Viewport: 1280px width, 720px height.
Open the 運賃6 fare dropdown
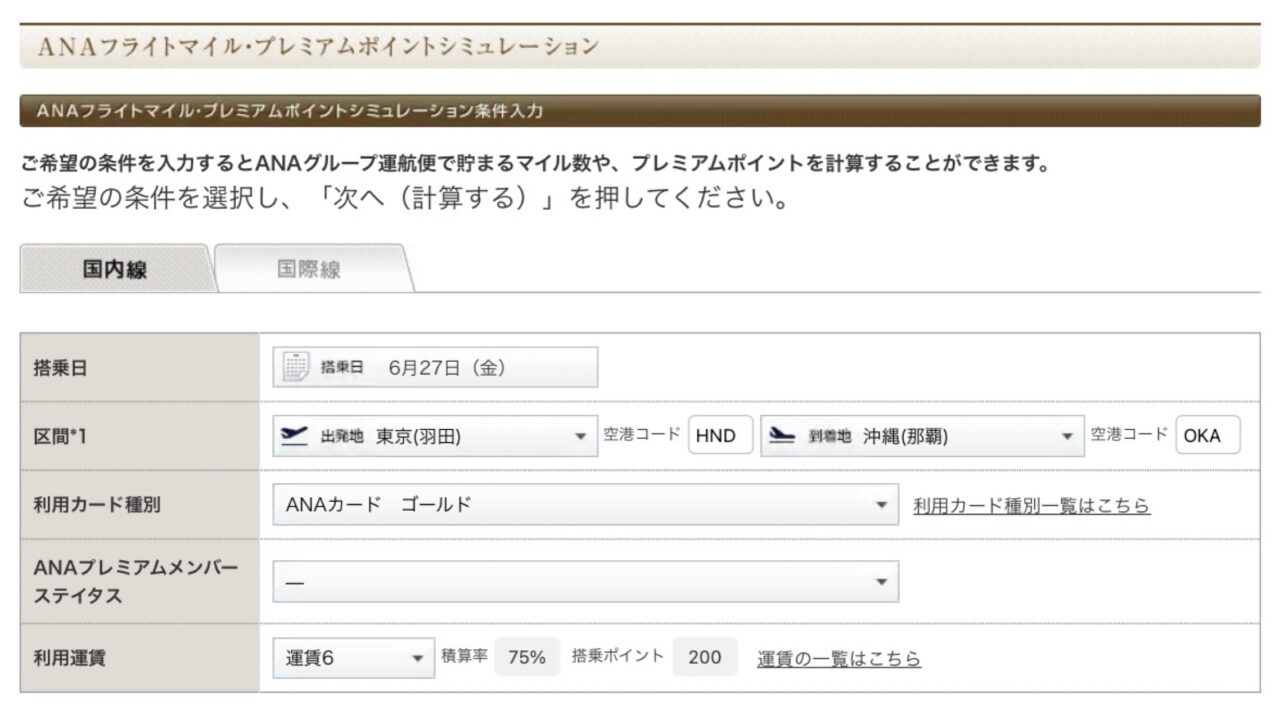pos(353,658)
